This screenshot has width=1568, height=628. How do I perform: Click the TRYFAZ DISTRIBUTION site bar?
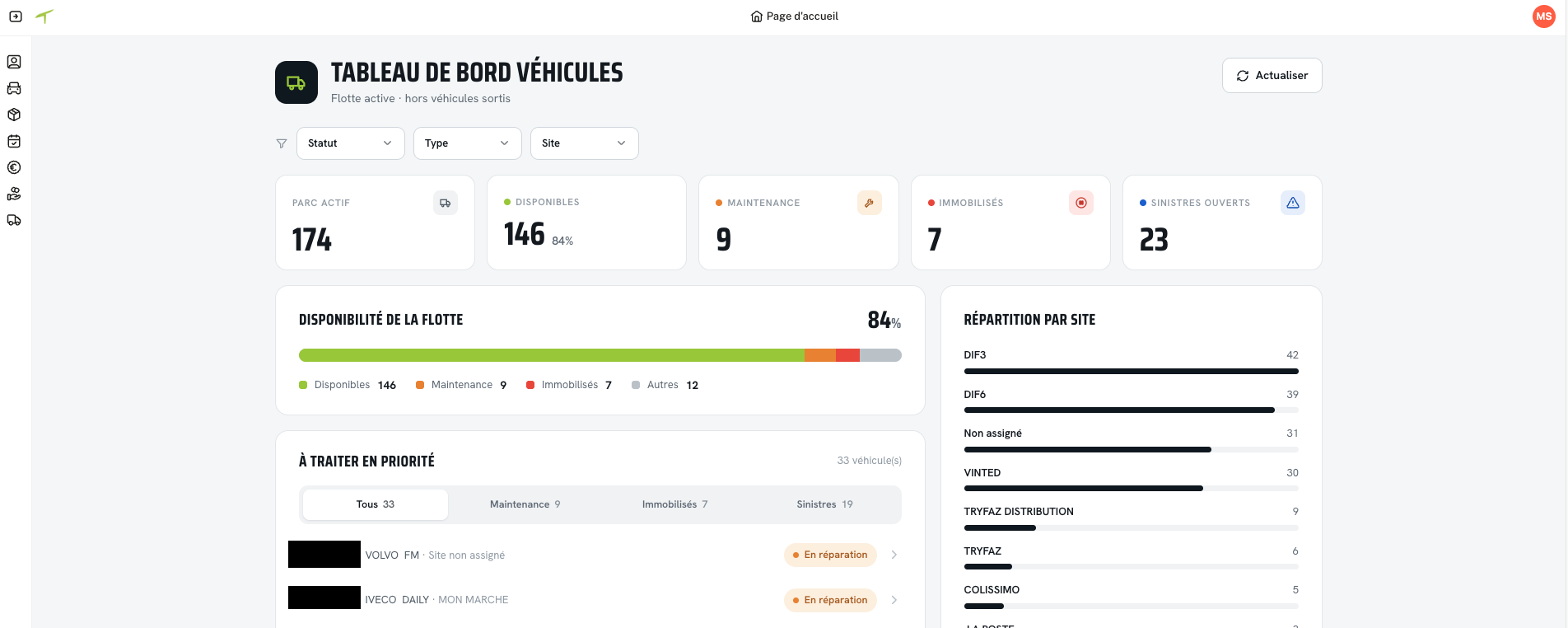click(x=1132, y=527)
